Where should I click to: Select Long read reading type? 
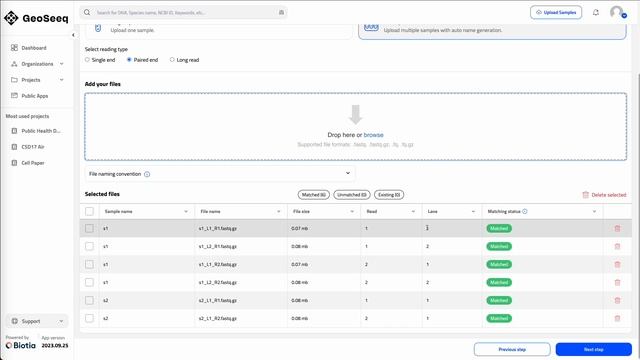tap(172, 60)
